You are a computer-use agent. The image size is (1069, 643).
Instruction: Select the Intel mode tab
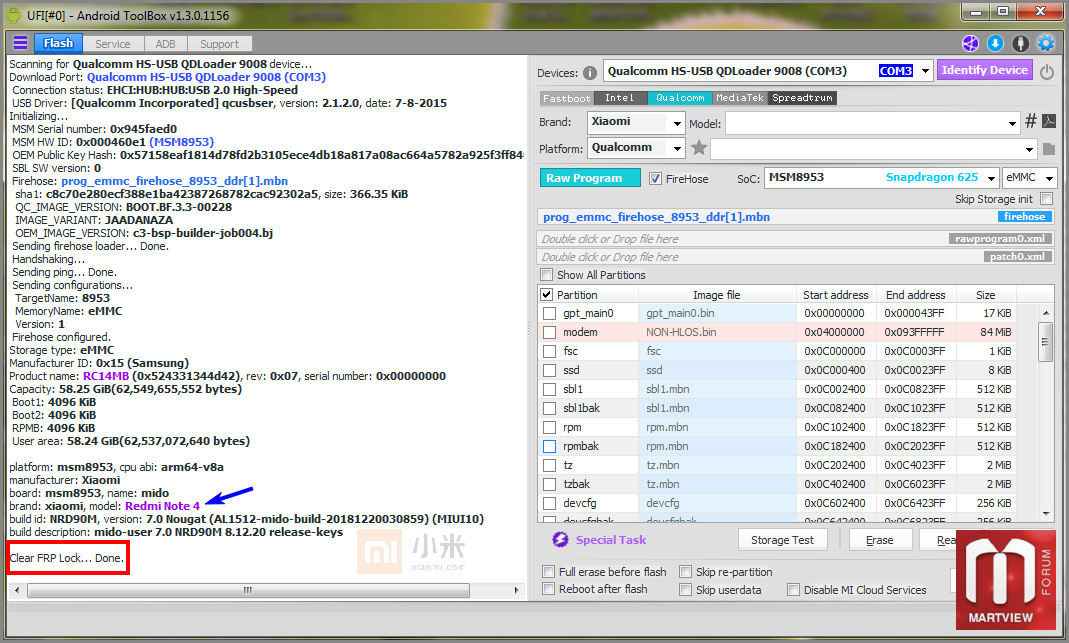click(x=620, y=98)
